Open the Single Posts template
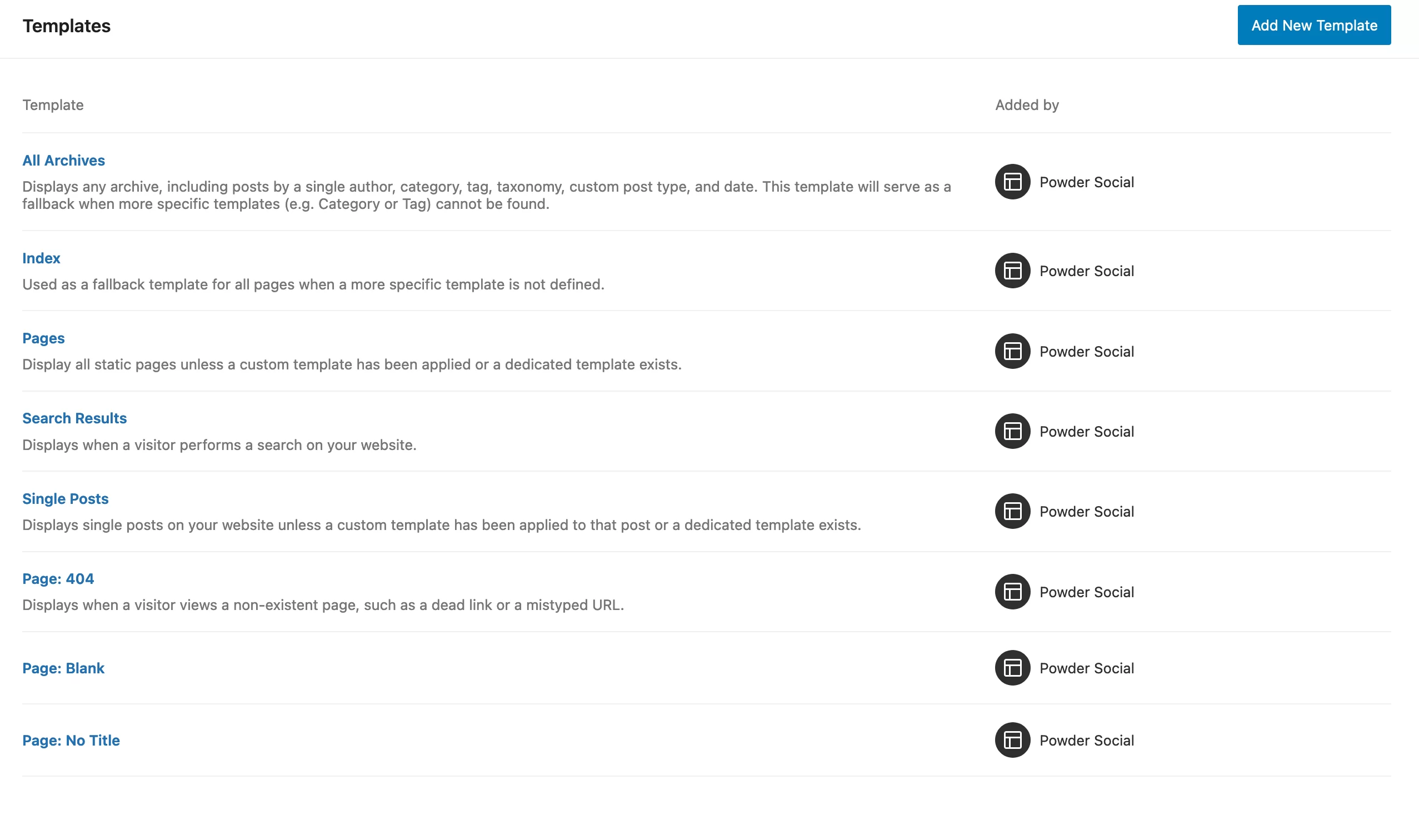The image size is (1419, 840). [65, 499]
